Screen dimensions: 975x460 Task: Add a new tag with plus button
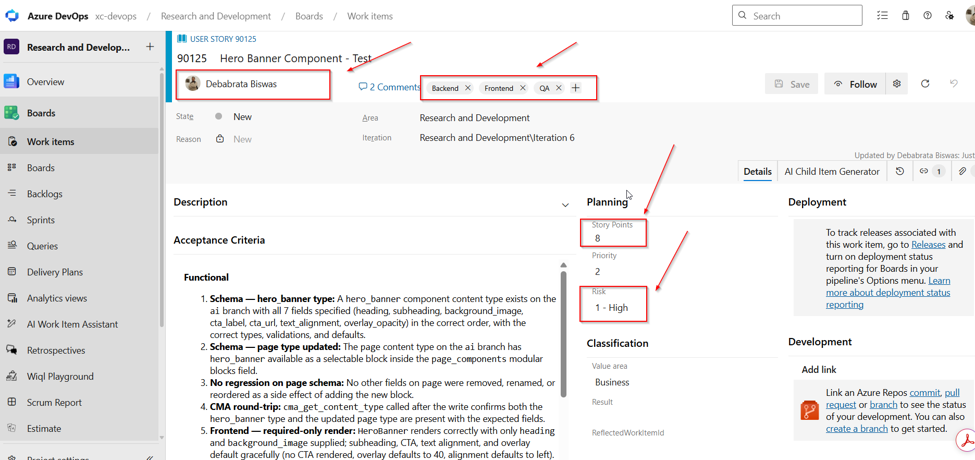point(575,88)
